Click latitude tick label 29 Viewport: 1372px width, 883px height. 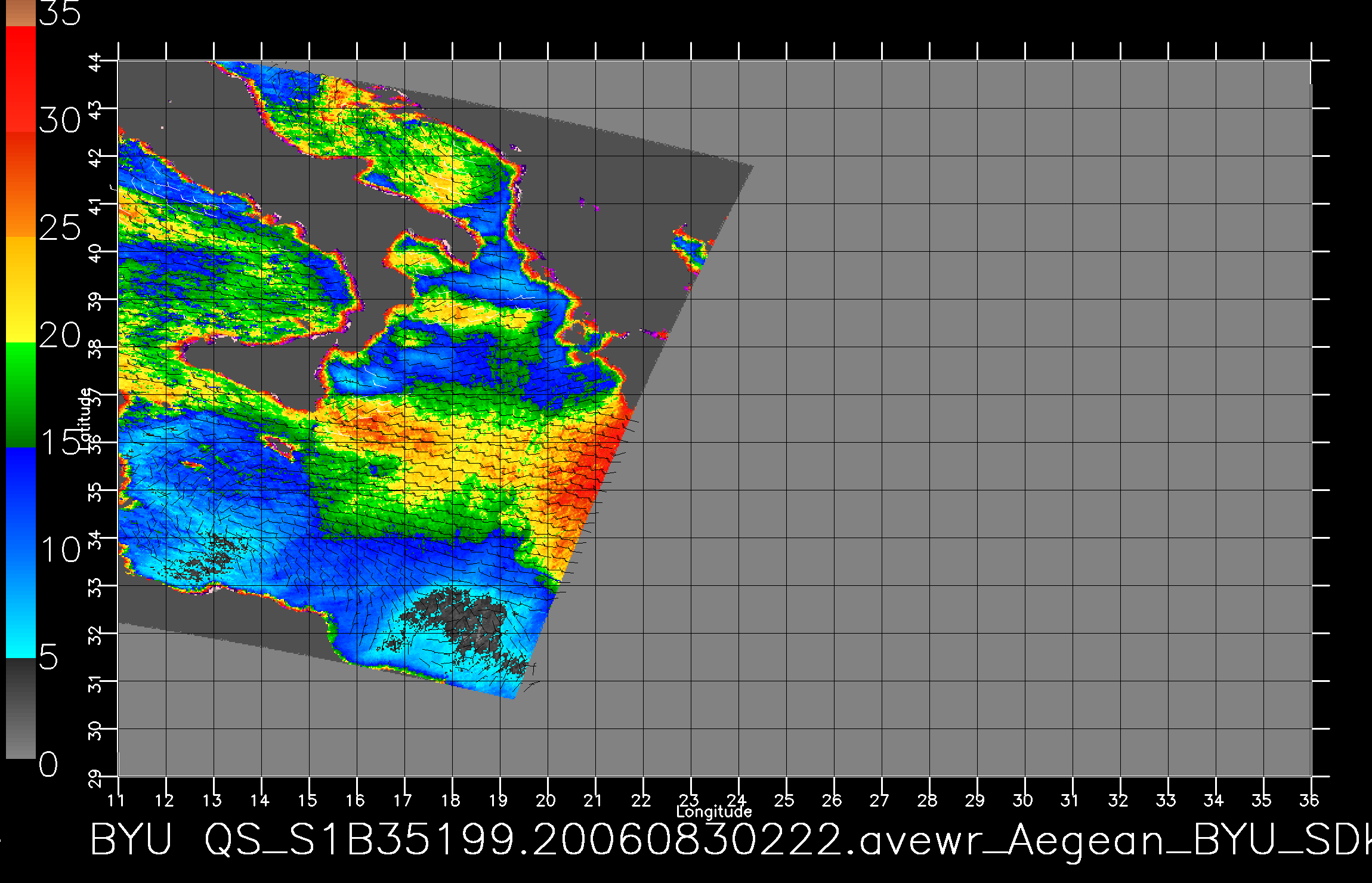pyautogui.click(x=95, y=777)
